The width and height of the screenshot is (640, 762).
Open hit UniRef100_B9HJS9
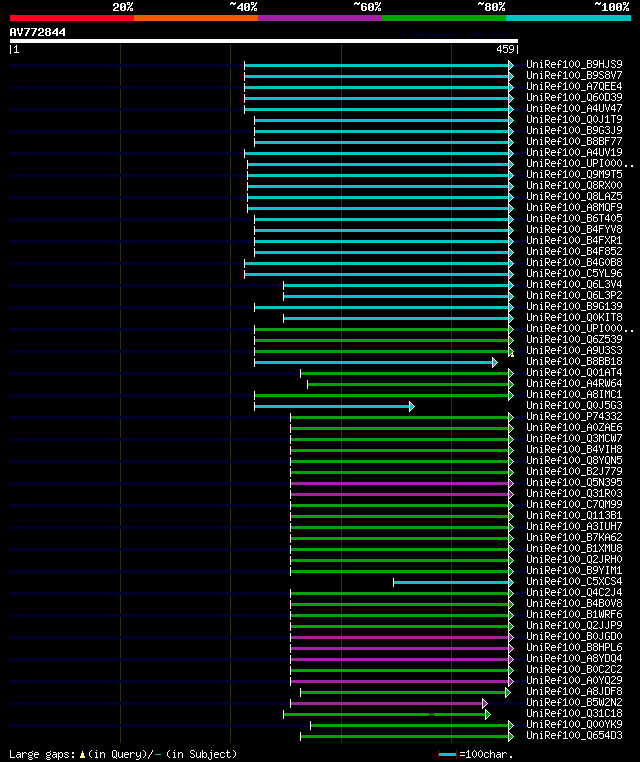pos(574,64)
